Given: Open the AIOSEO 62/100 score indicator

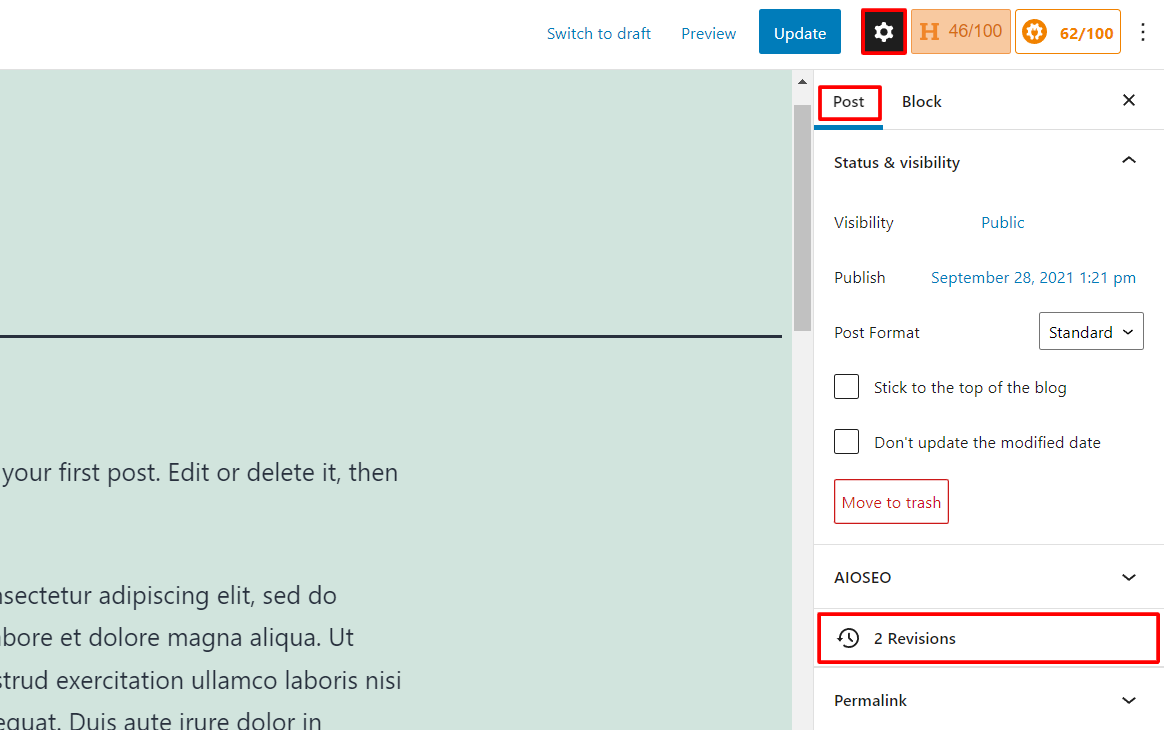Looking at the screenshot, I should click(x=1067, y=31).
